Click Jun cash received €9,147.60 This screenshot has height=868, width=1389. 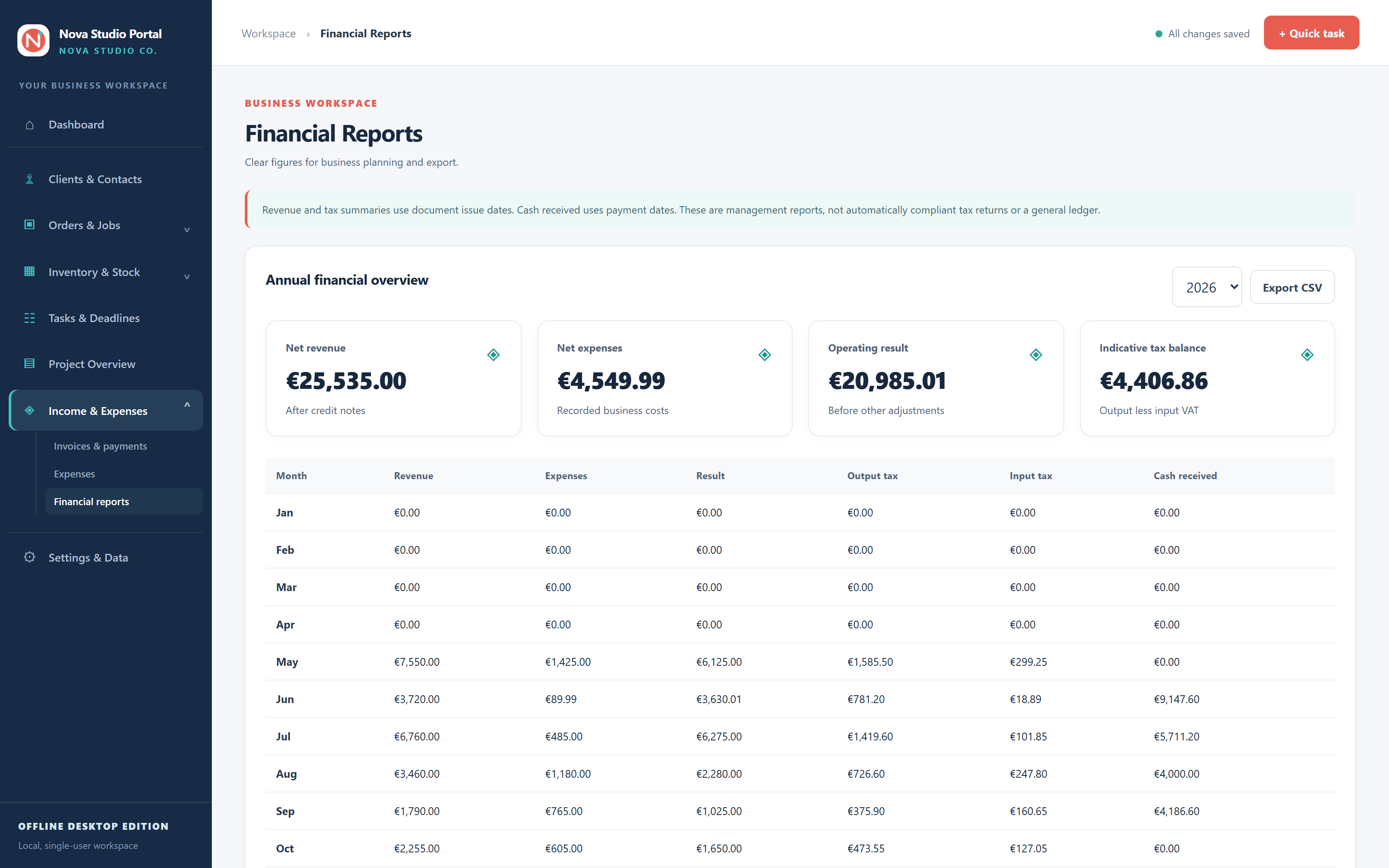(x=1177, y=699)
